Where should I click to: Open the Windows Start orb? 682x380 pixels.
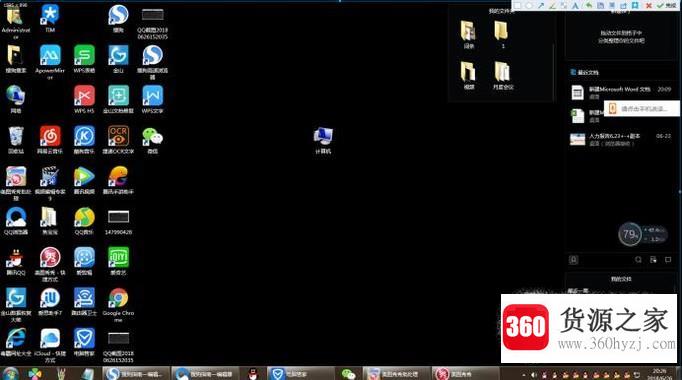pos(10,373)
